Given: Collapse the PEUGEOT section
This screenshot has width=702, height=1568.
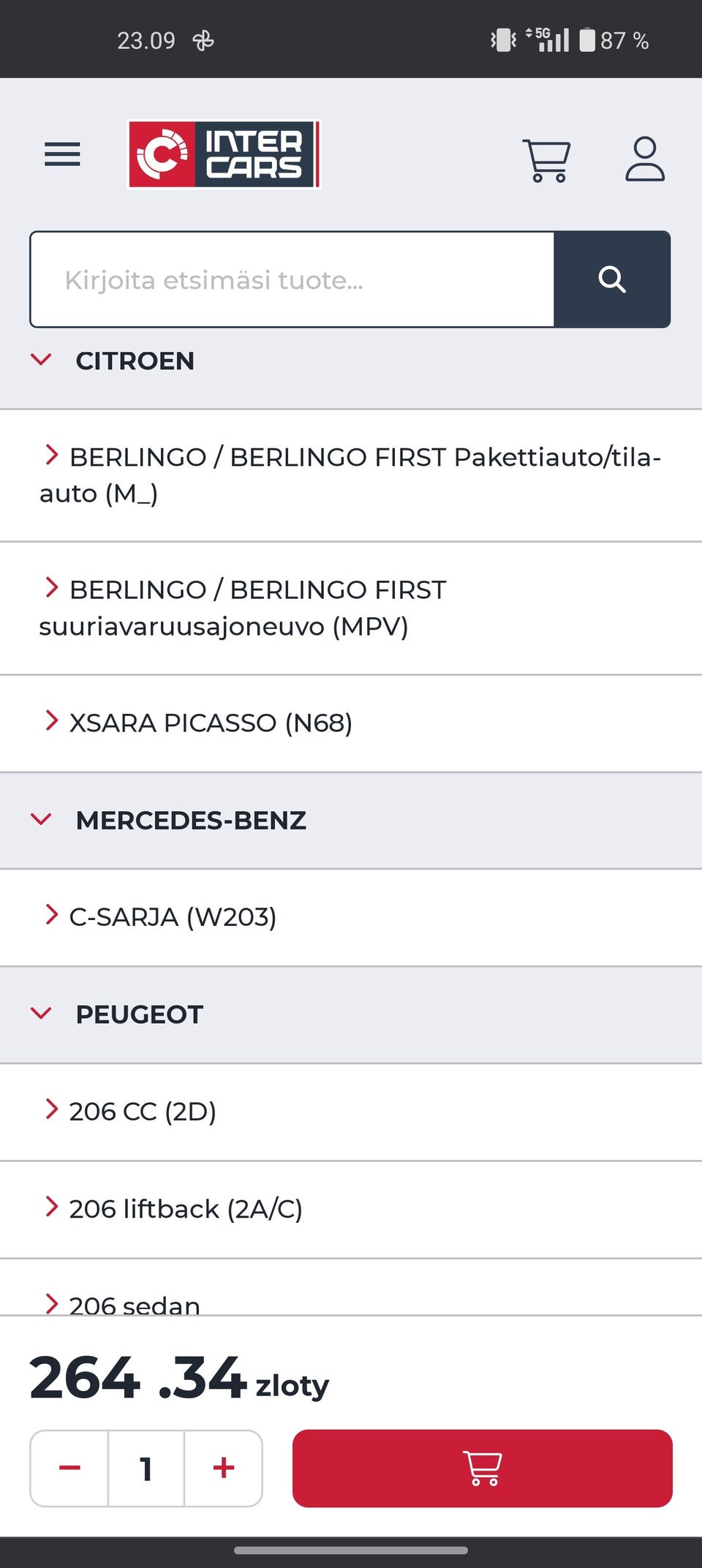Looking at the screenshot, I should click(42, 1014).
